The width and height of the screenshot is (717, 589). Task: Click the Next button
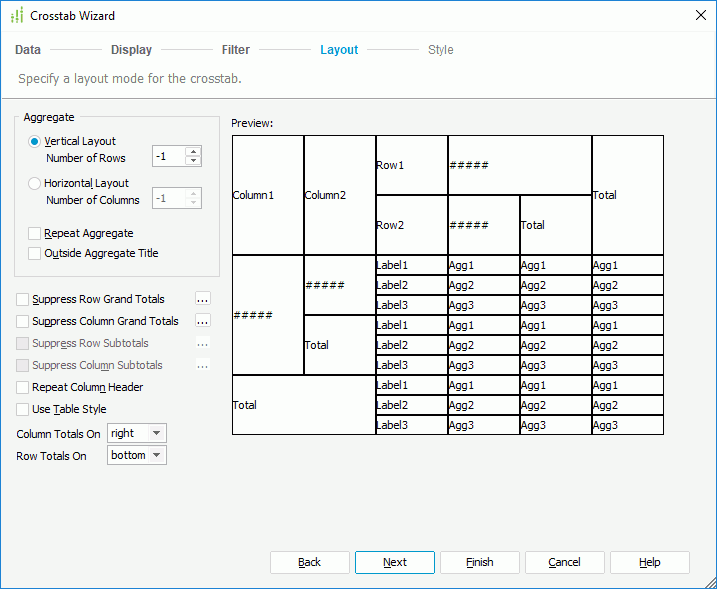(395, 562)
